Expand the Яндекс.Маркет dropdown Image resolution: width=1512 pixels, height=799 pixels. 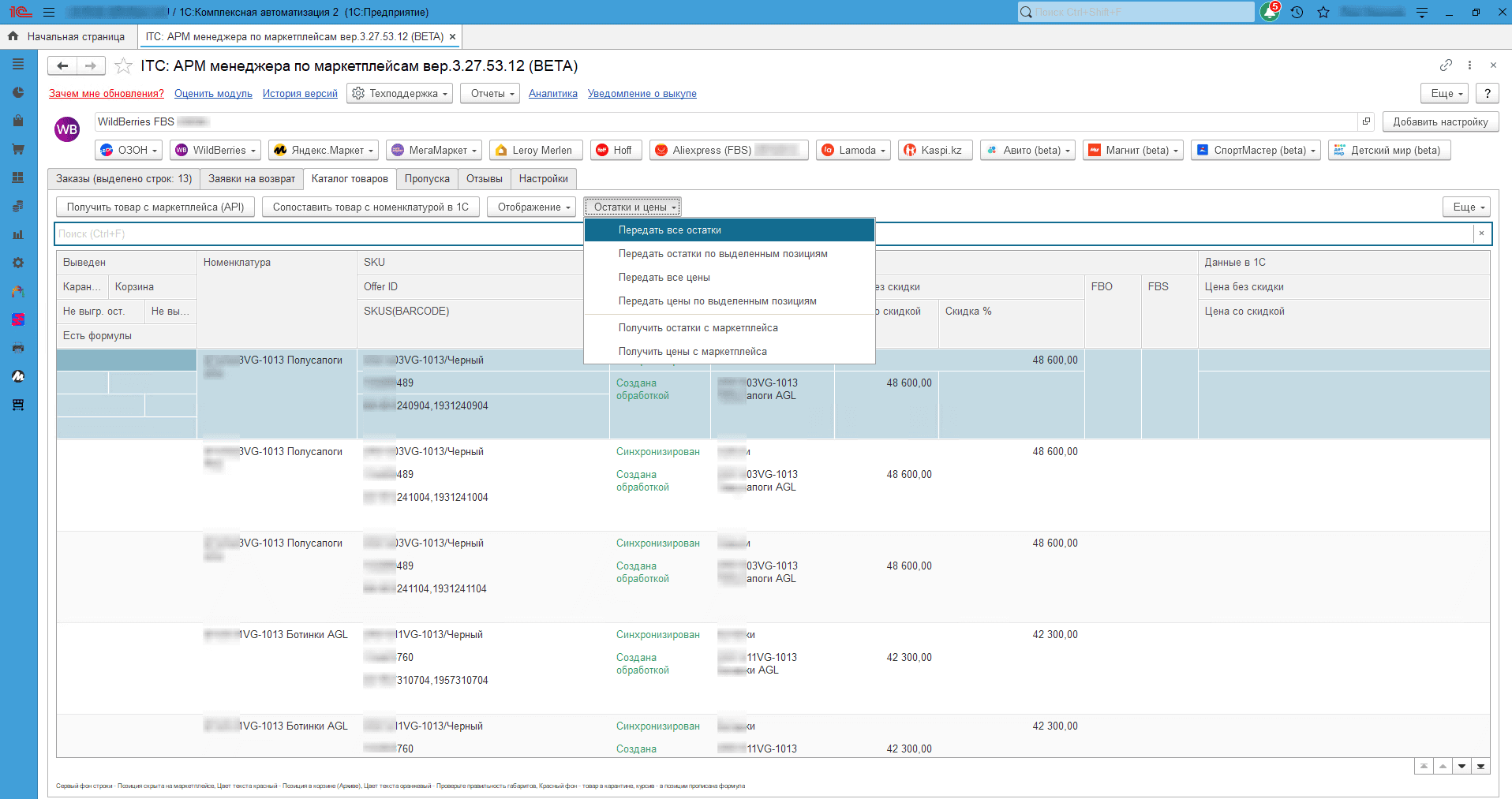324,150
